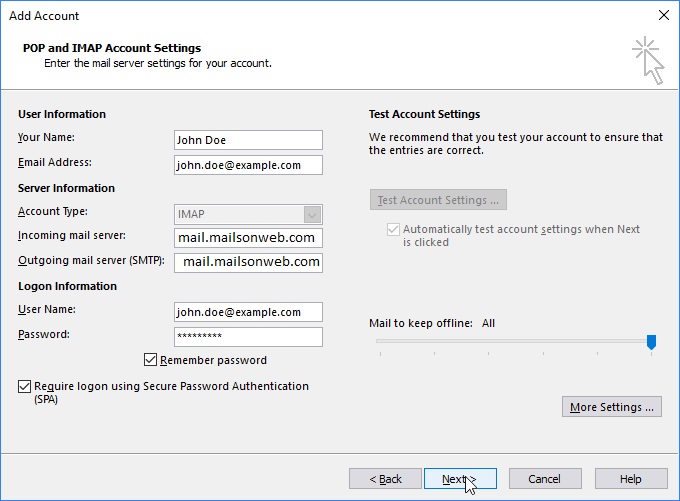
Task: Click into the Password field
Action: [248, 337]
